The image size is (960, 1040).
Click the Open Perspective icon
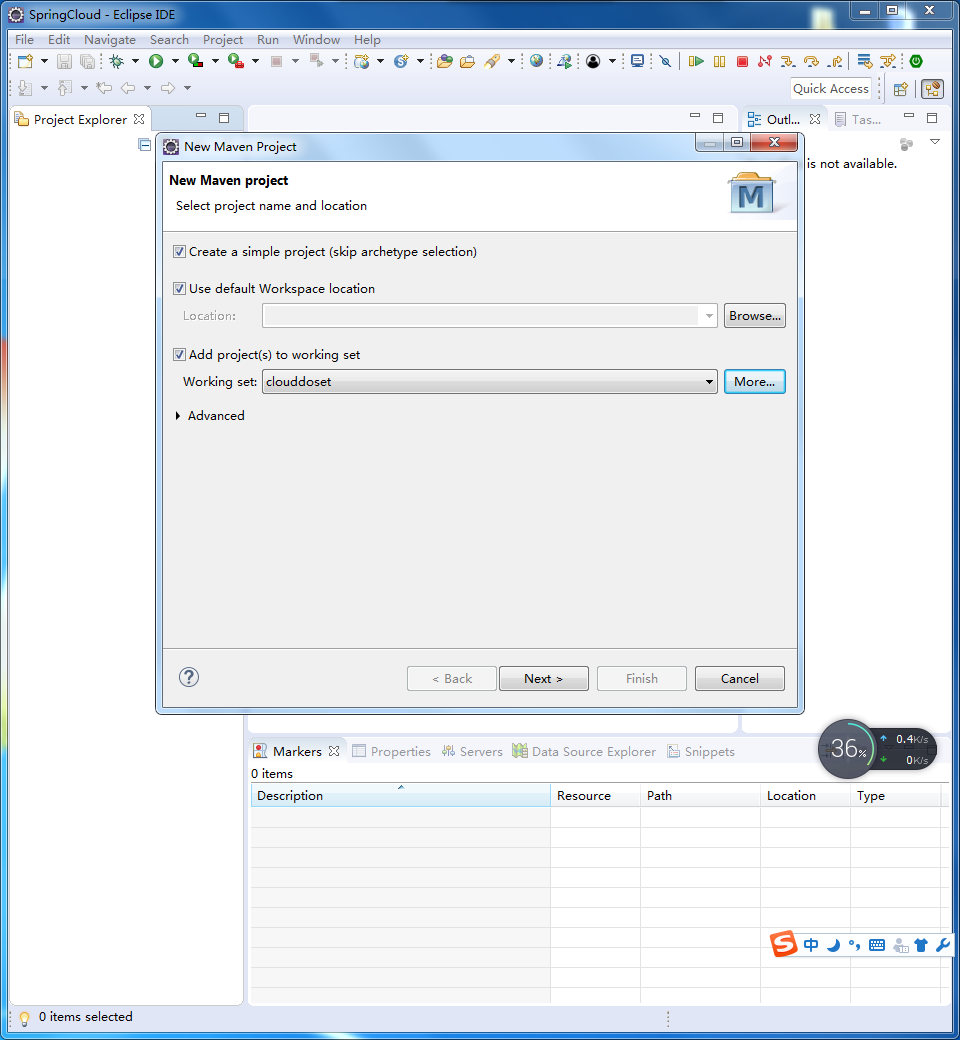(900, 89)
